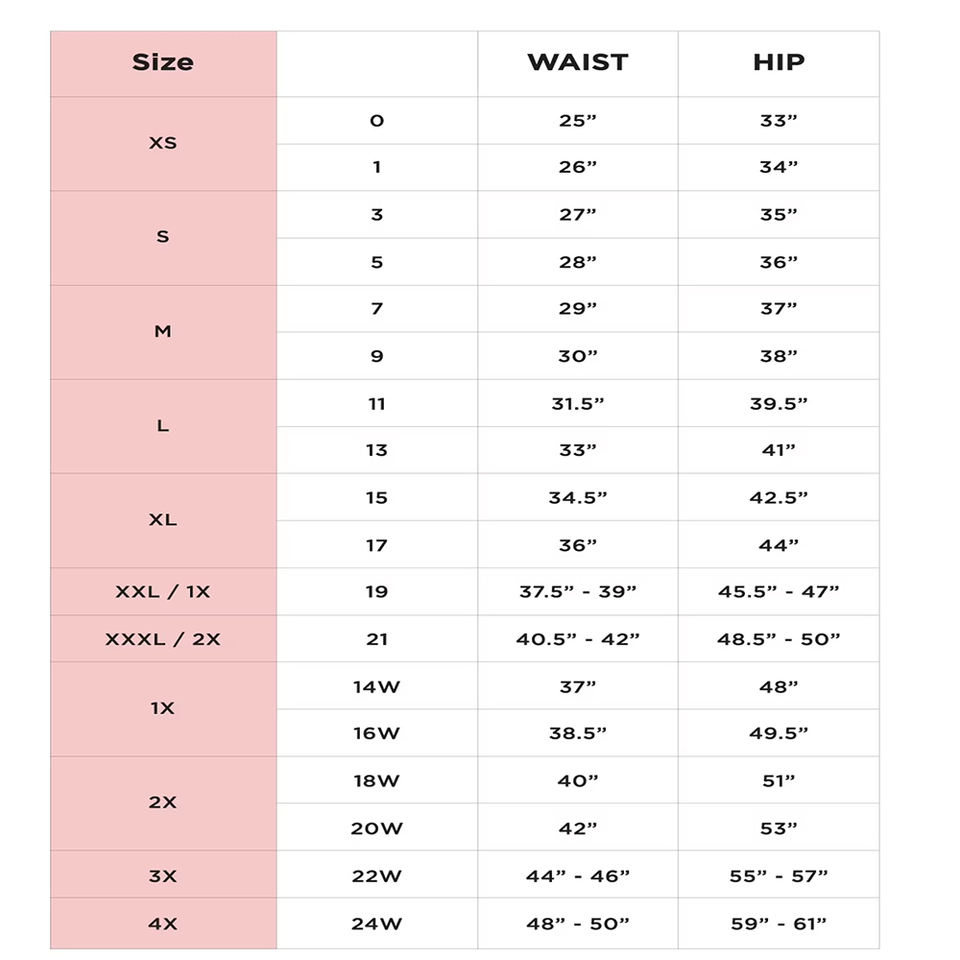The image size is (960, 960).
Task: Select the L size row label
Action: click(163, 427)
